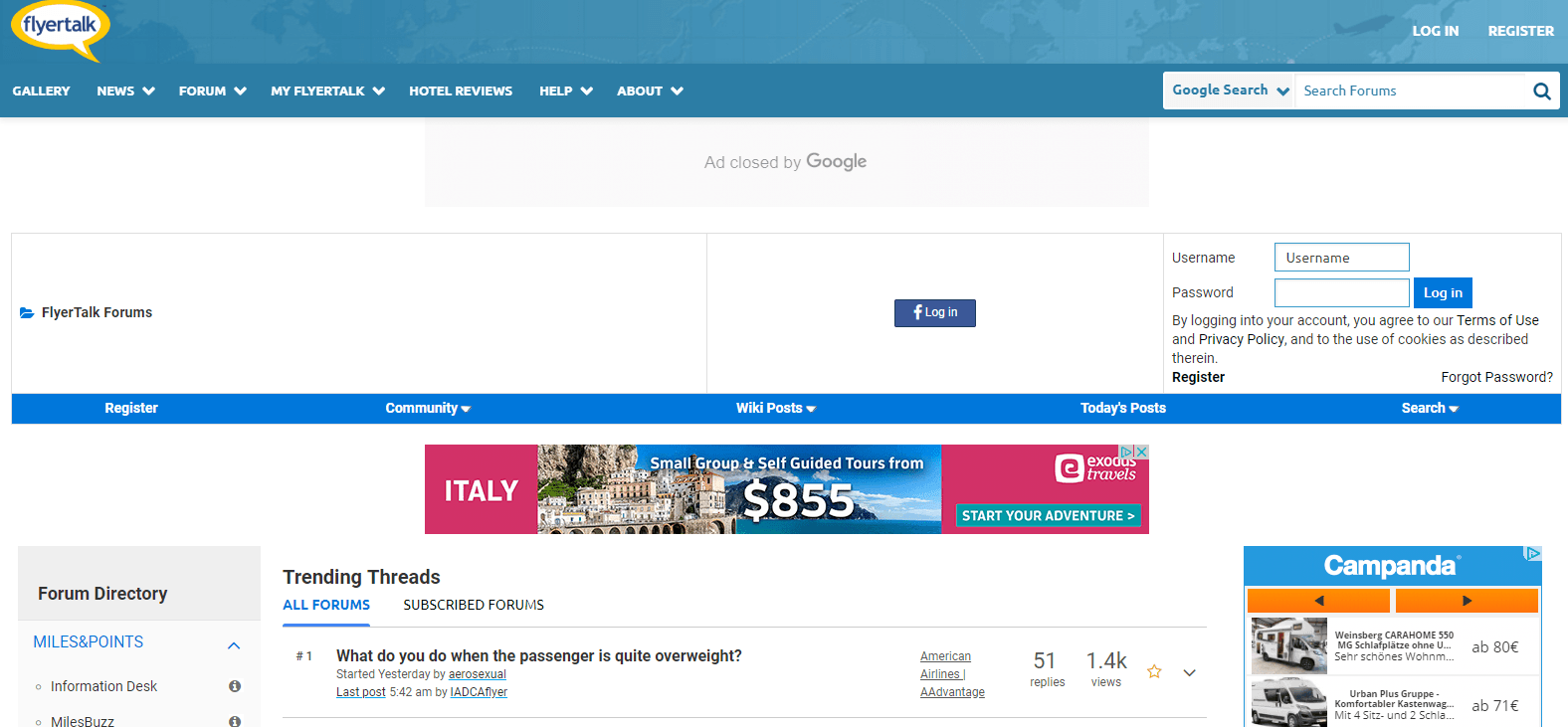The height and width of the screenshot is (727, 1568).
Task: Open aerosexual user profile
Action: (478, 674)
